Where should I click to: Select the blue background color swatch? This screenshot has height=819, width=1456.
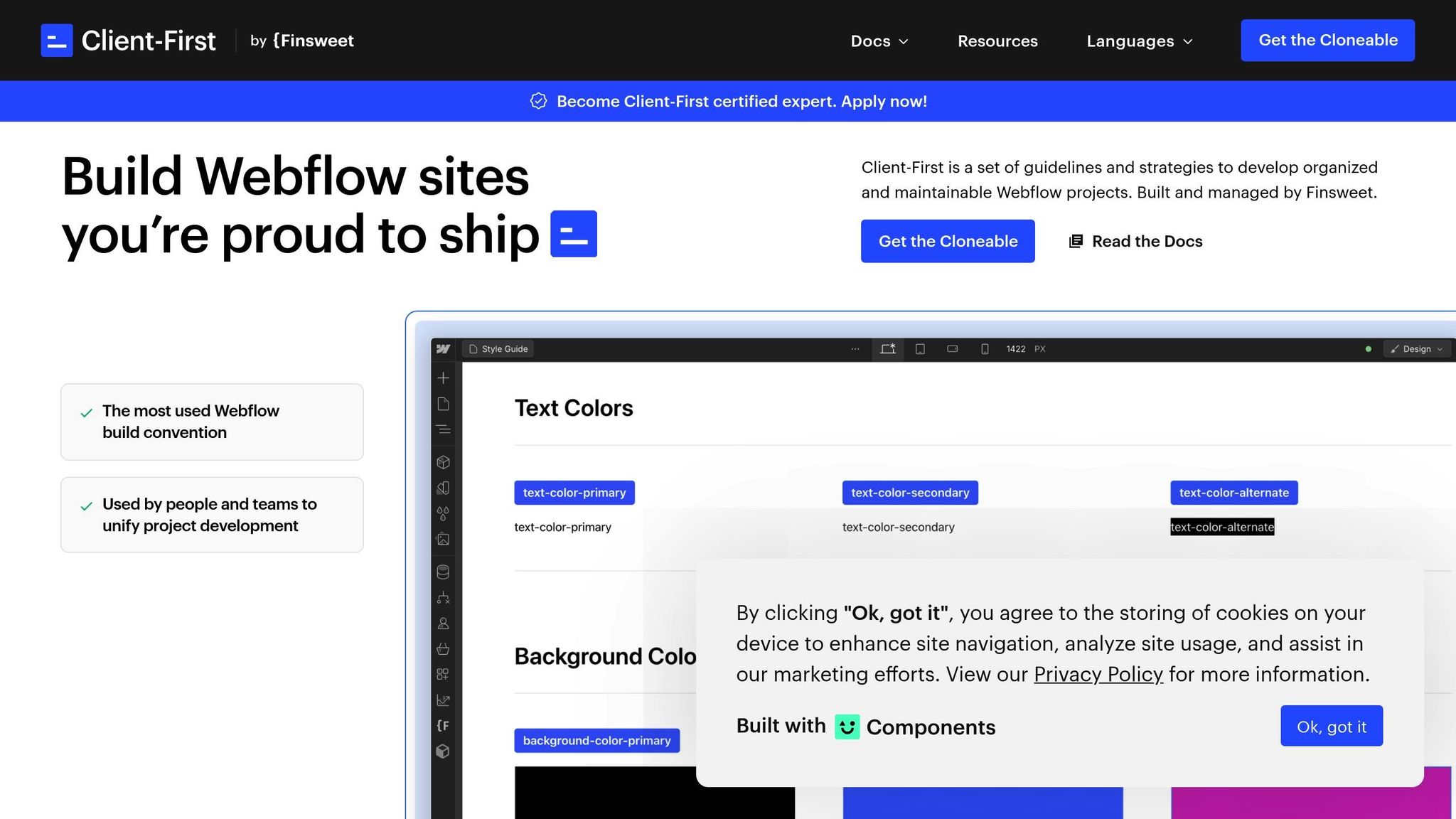click(983, 803)
